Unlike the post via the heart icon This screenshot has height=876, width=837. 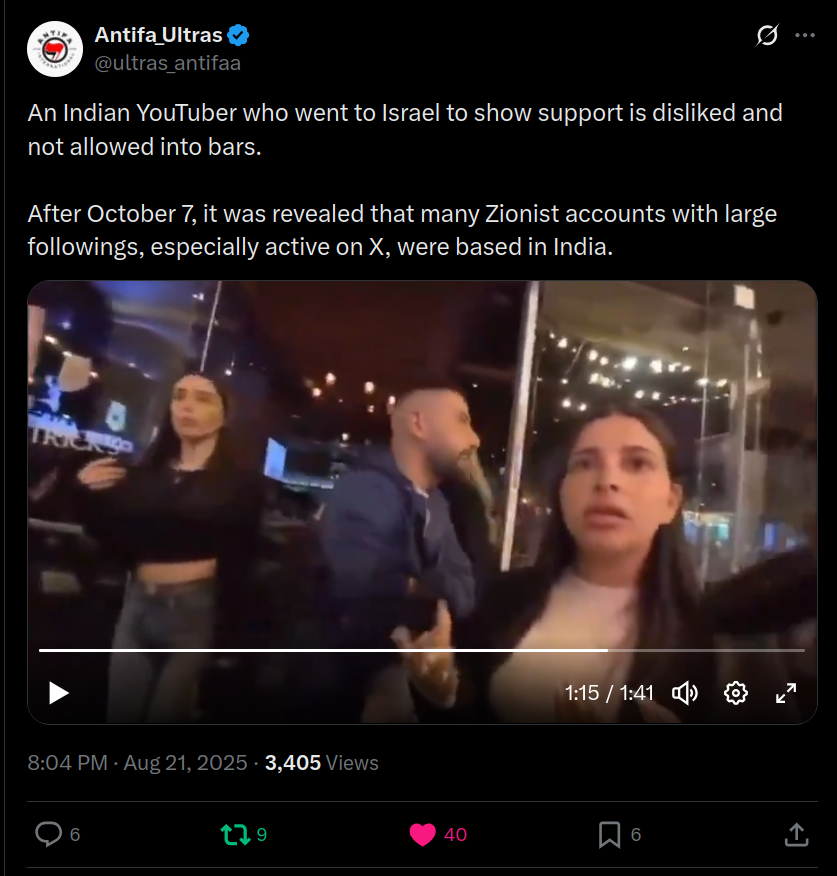point(422,835)
